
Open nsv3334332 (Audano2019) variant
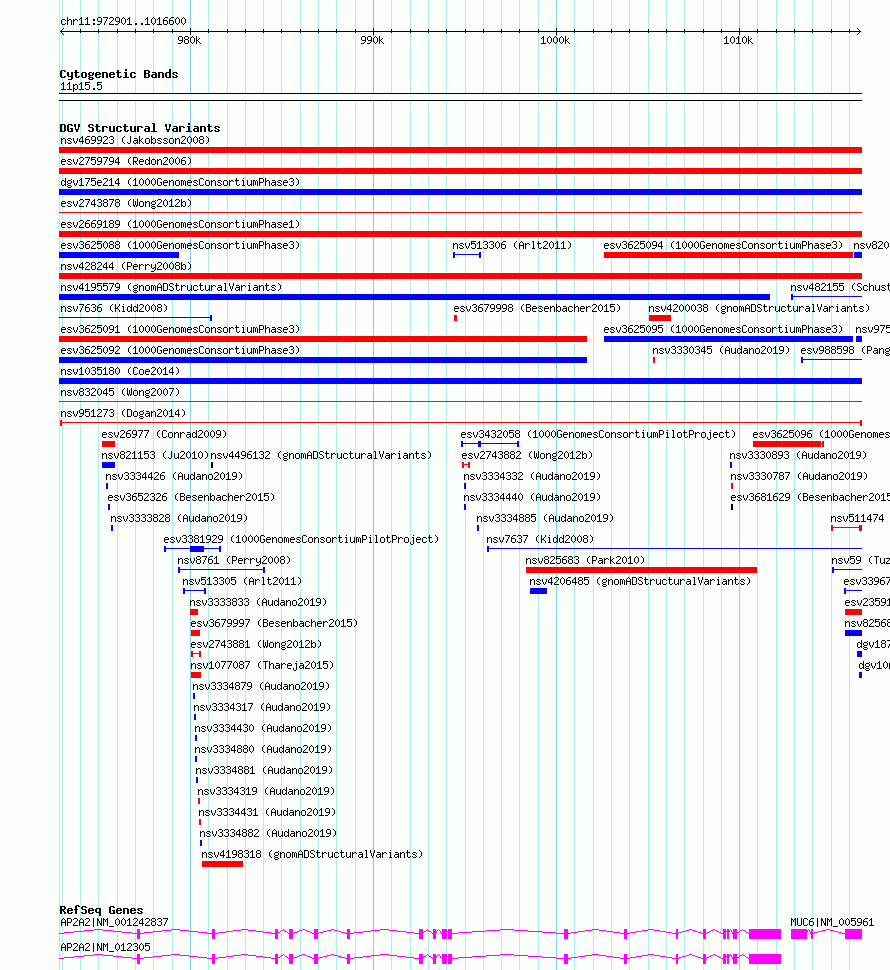pyautogui.click(x=532, y=477)
